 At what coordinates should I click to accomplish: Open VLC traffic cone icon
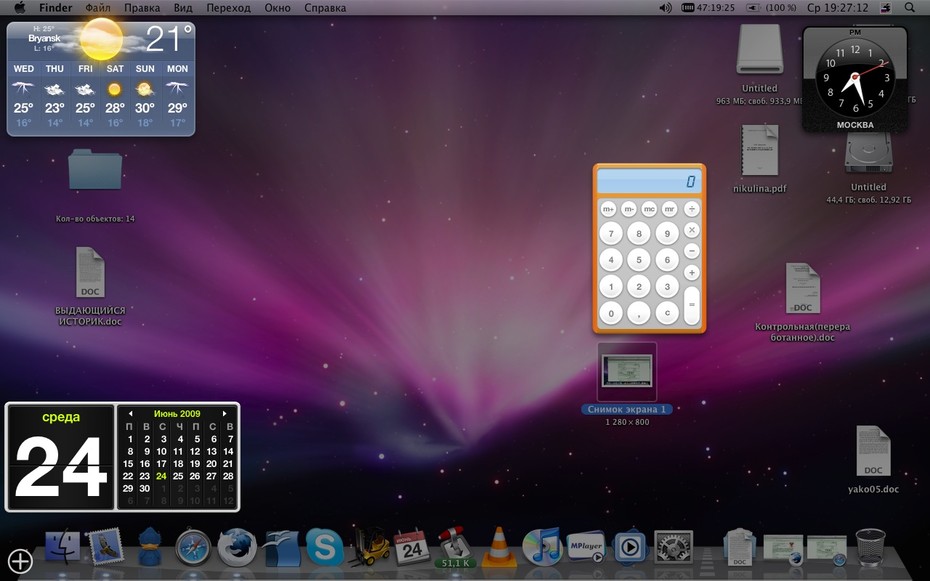(499, 547)
